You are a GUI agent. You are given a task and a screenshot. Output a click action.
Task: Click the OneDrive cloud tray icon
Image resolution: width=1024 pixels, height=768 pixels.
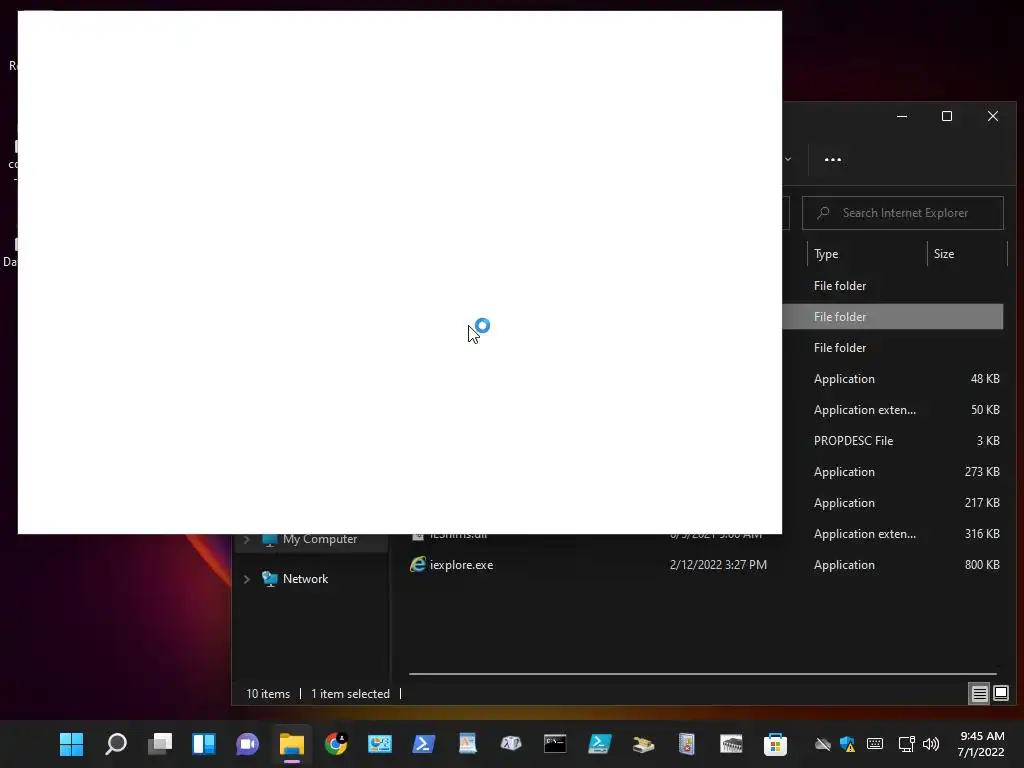(x=823, y=743)
